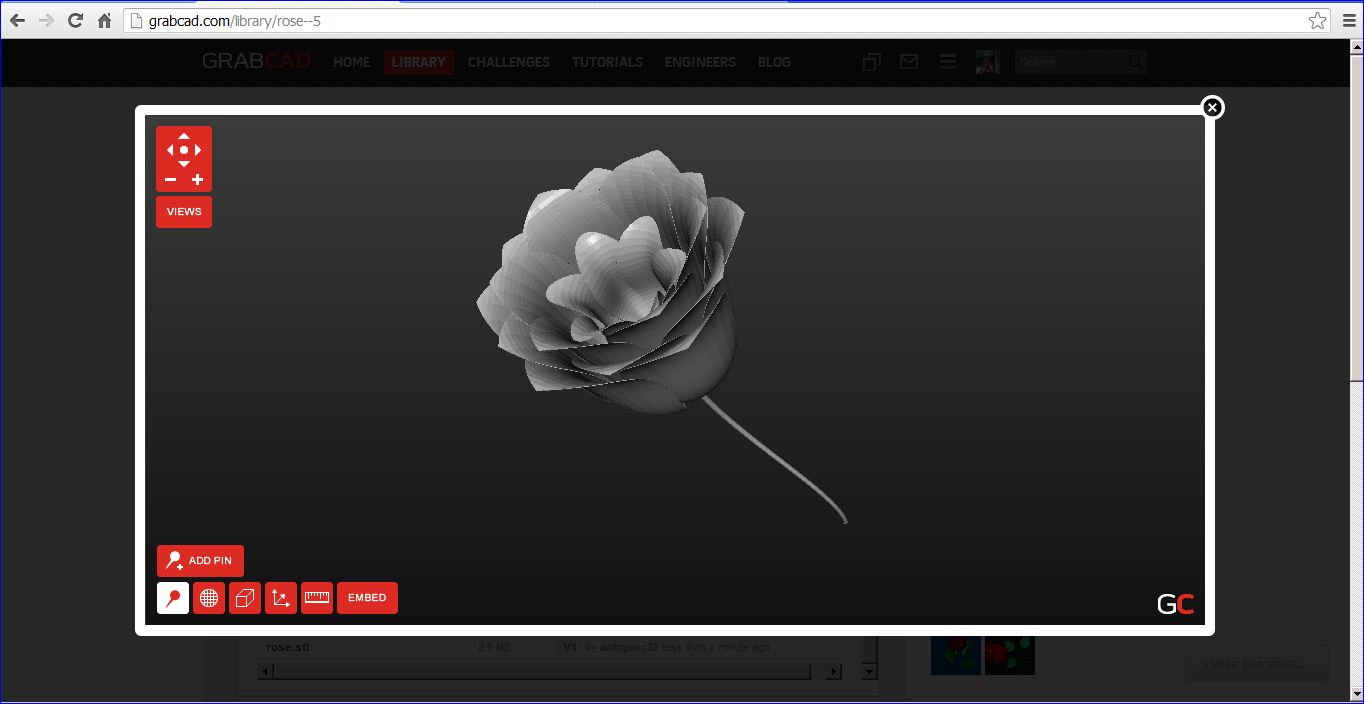The image size is (1364, 704).
Task: Toggle the bounding box cube icon
Action: click(x=245, y=598)
